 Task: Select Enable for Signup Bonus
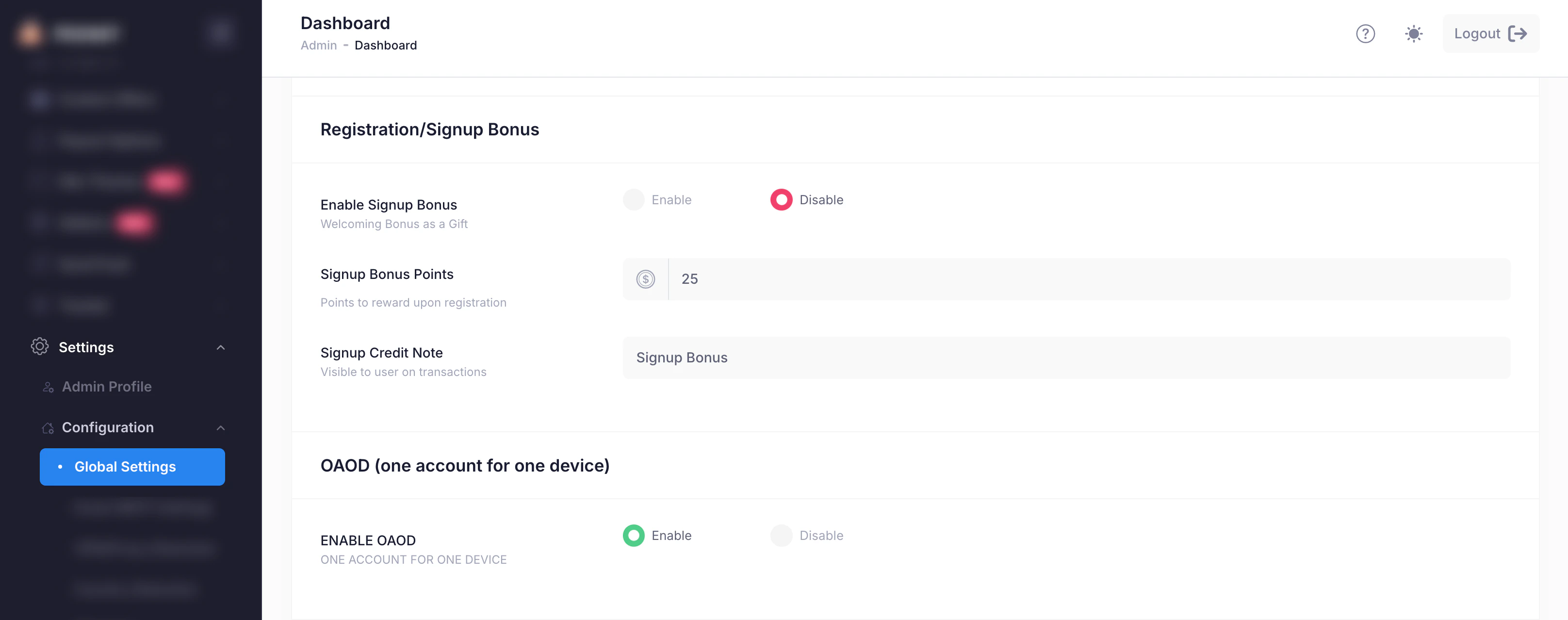[x=634, y=199]
